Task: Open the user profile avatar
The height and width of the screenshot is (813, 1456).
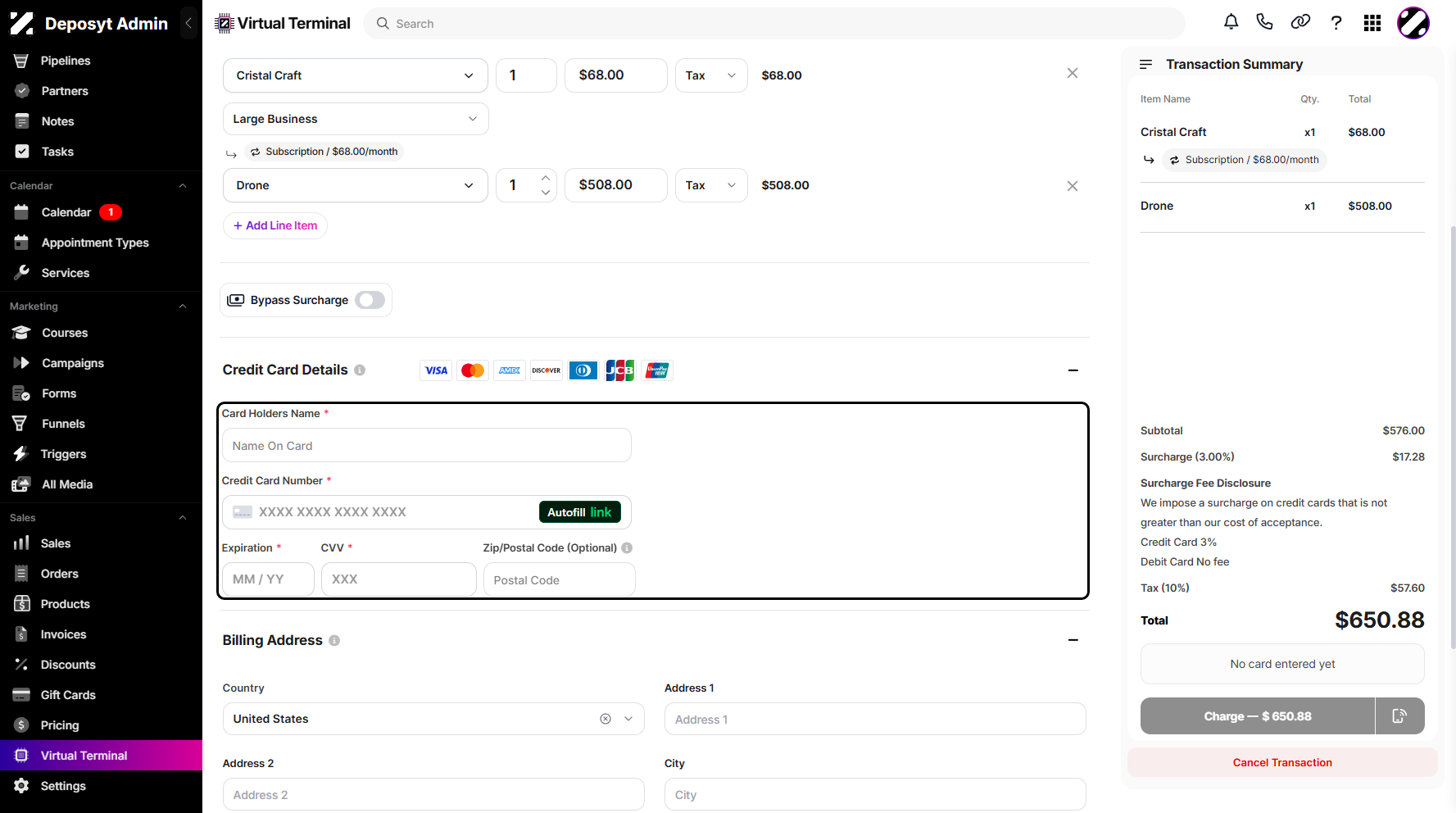Action: [1413, 23]
